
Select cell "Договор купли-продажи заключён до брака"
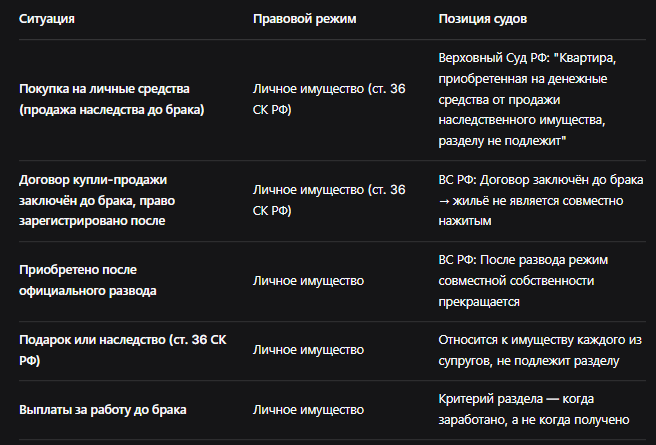click(x=97, y=200)
